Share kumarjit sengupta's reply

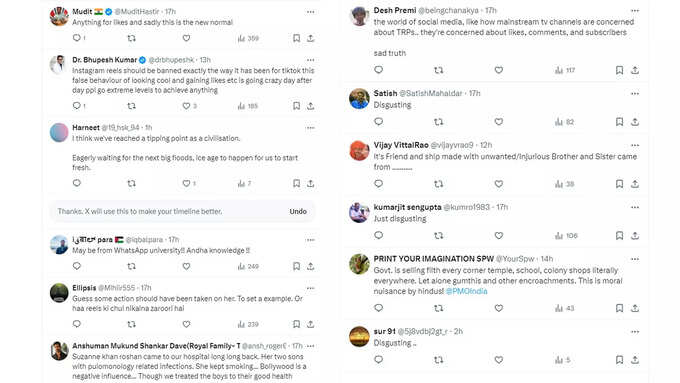(635, 236)
